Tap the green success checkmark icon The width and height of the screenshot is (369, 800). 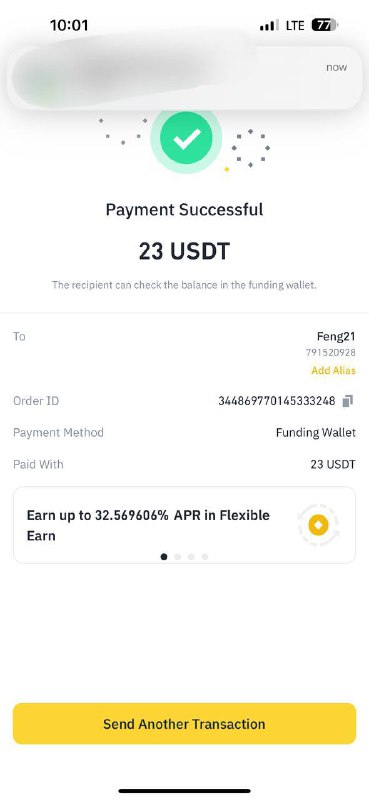tap(186, 138)
